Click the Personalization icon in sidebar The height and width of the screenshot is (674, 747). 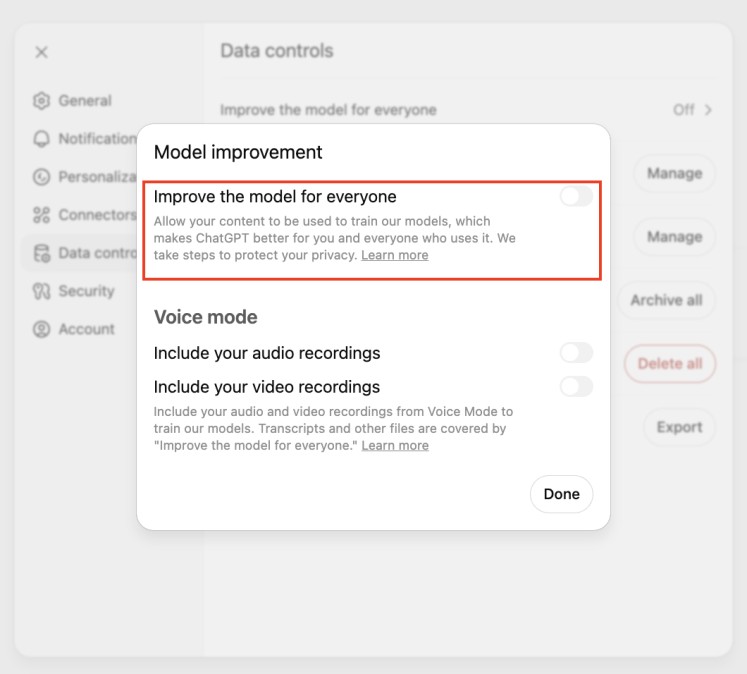coord(41,177)
